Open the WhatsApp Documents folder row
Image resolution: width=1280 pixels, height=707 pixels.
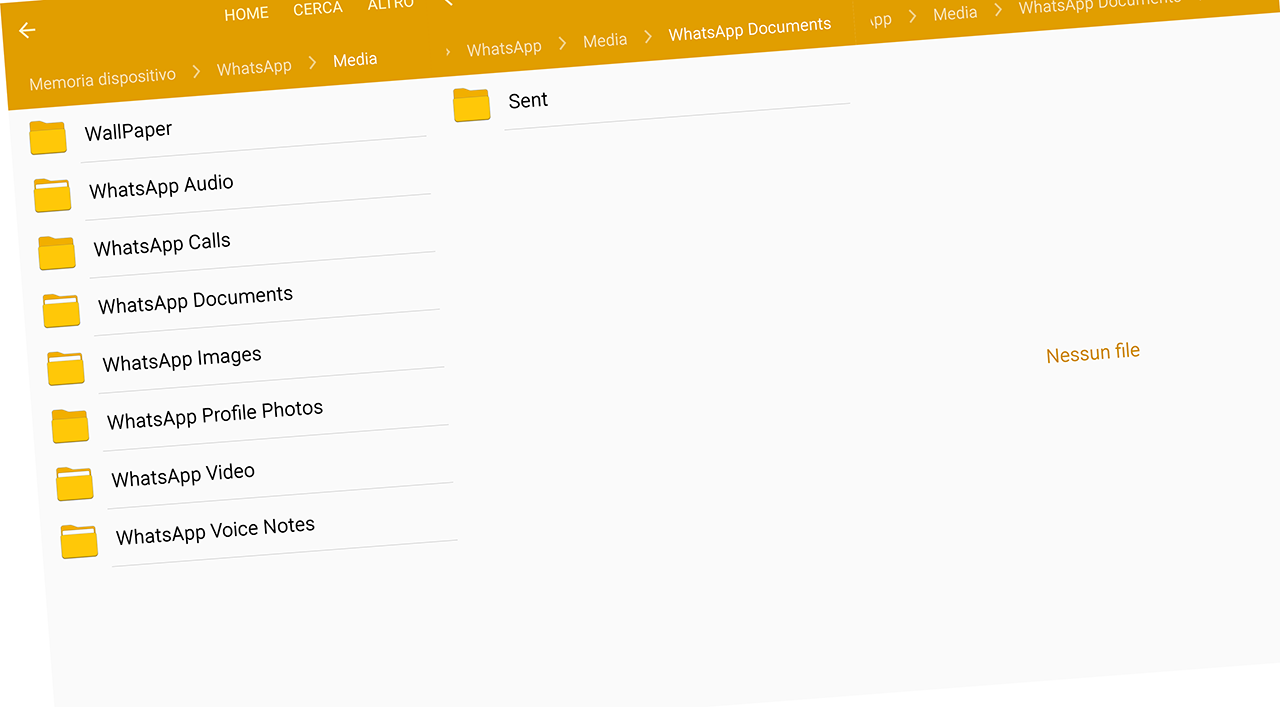click(x=195, y=300)
